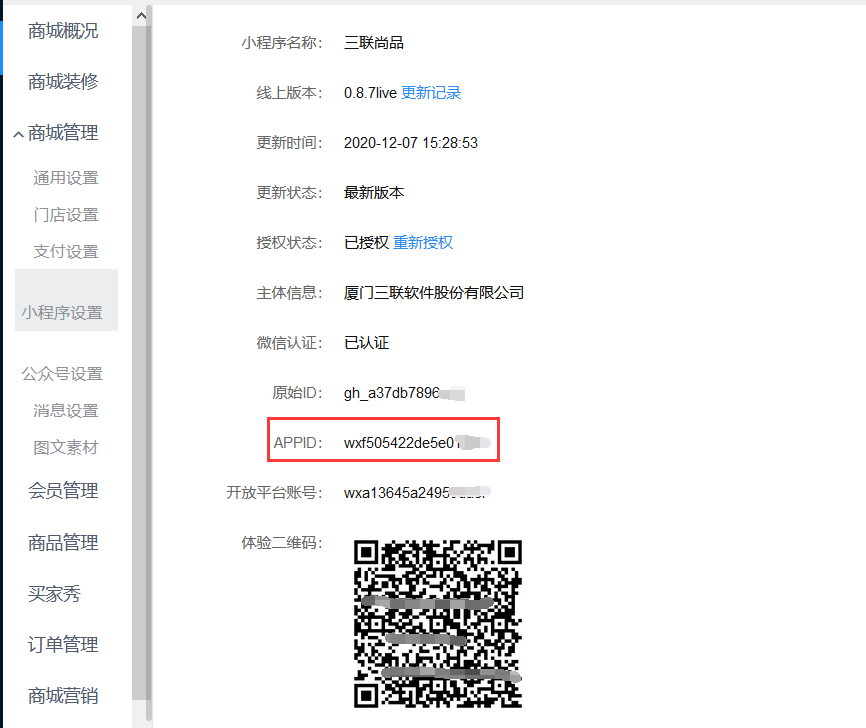Go to 会员管理 section
Viewport: 866px width, 728px height.
63,490
